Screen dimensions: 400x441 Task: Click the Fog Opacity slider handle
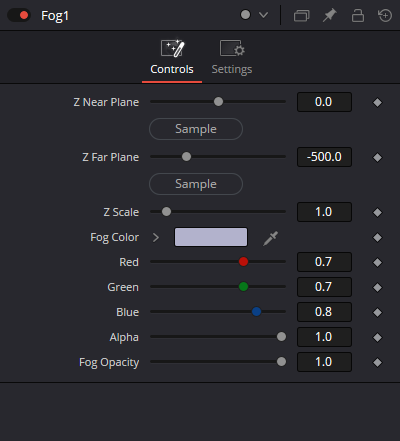point(281,362)
